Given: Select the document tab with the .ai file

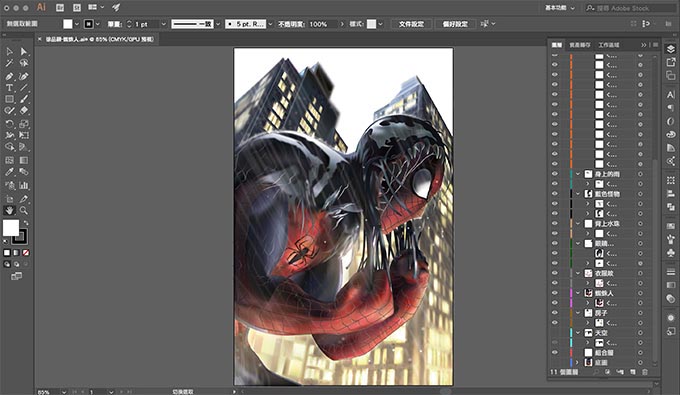Looking at the screenshot, I should 99,39.
